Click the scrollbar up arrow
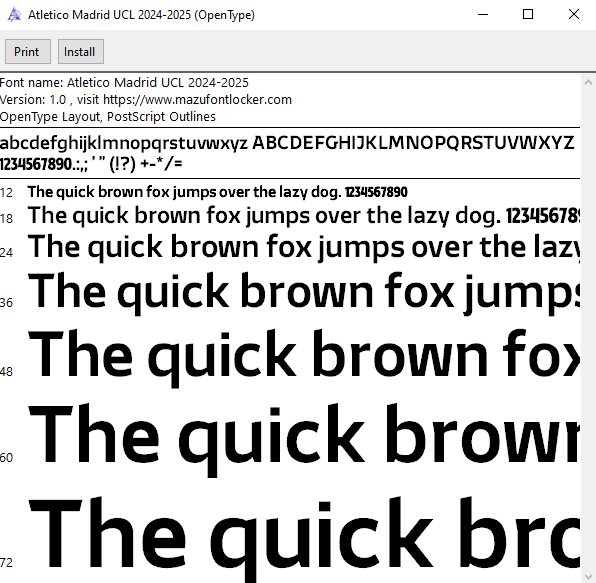The height and width of the screenshot is (583, 596). pos(588,82)
